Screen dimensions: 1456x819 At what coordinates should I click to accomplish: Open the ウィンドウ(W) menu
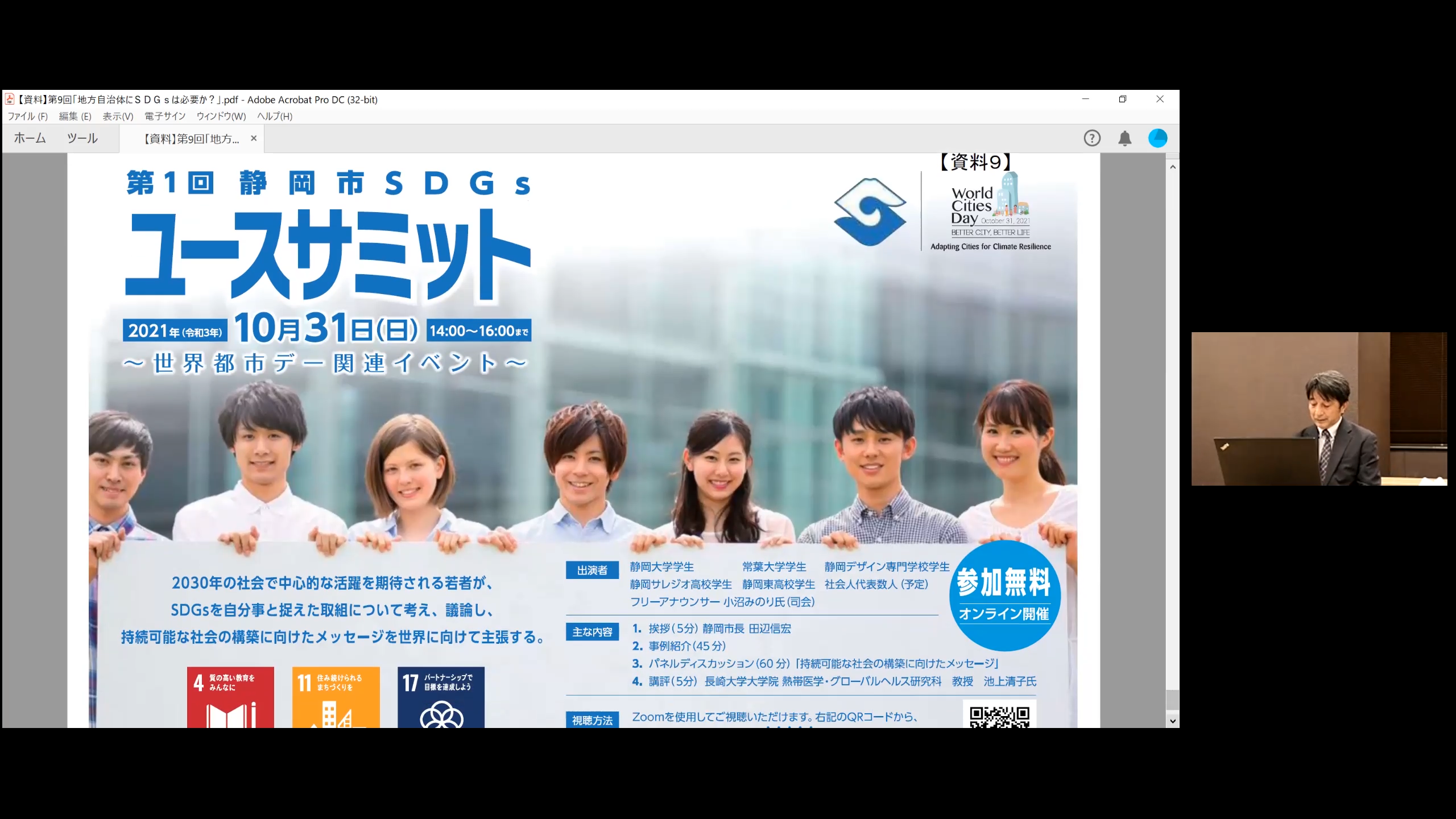tap(221, 116)
